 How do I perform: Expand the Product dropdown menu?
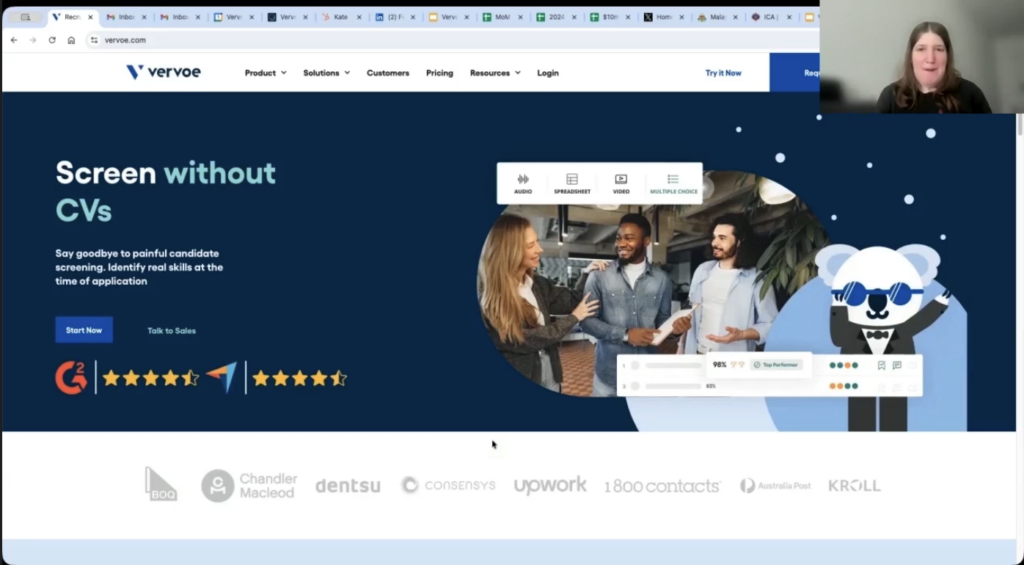click(265, 73)
